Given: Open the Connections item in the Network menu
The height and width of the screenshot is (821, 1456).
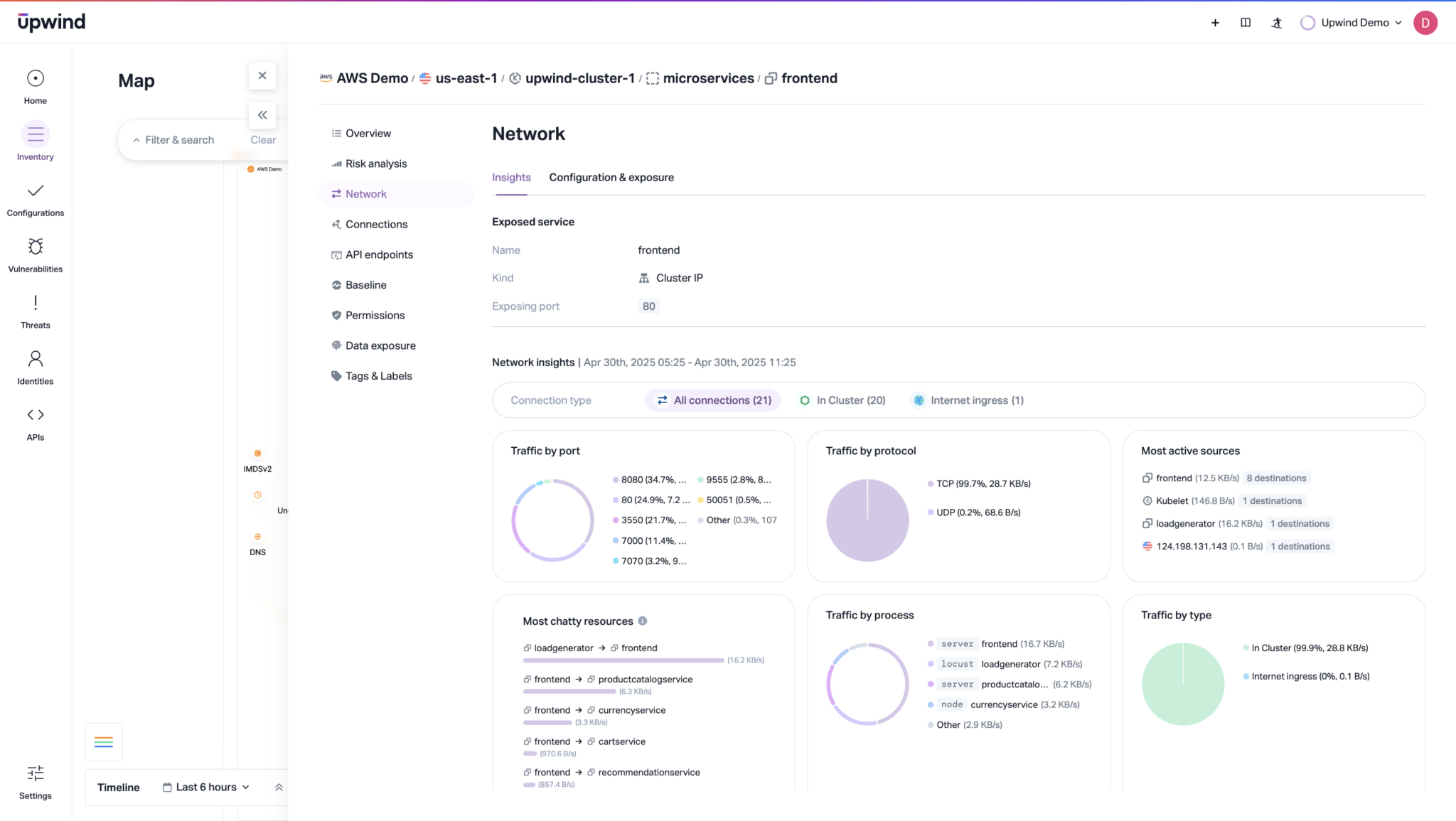Looking at the screenshot, I should [377, 224].
